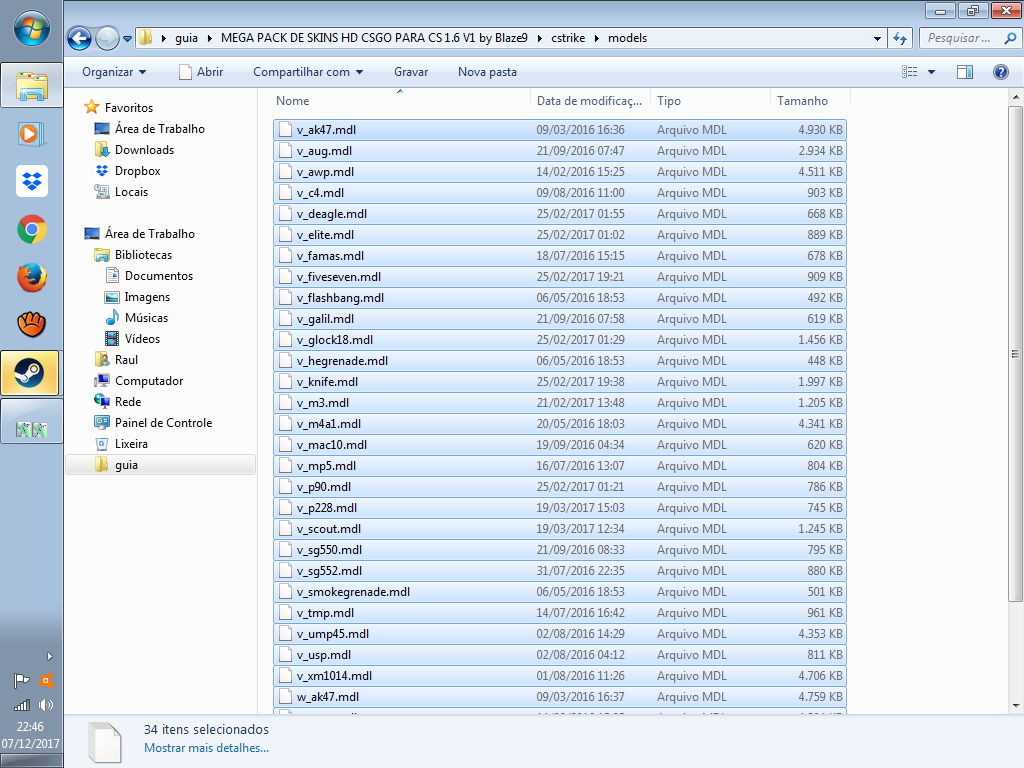Select Favoritos in navigation pane

(129, 108)
